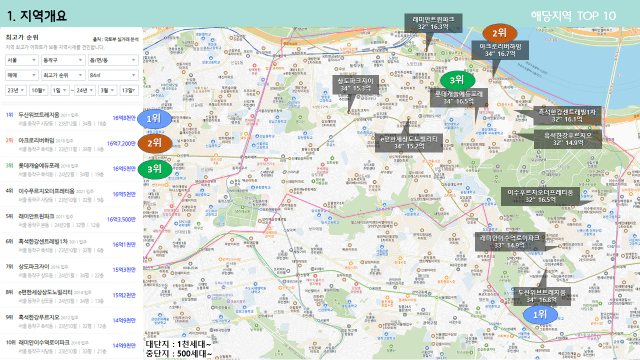The height and width of the screenshot is (360, 640).
Task: Select rank 2 아크로리버하임 list entry
Action: [71, 144]
